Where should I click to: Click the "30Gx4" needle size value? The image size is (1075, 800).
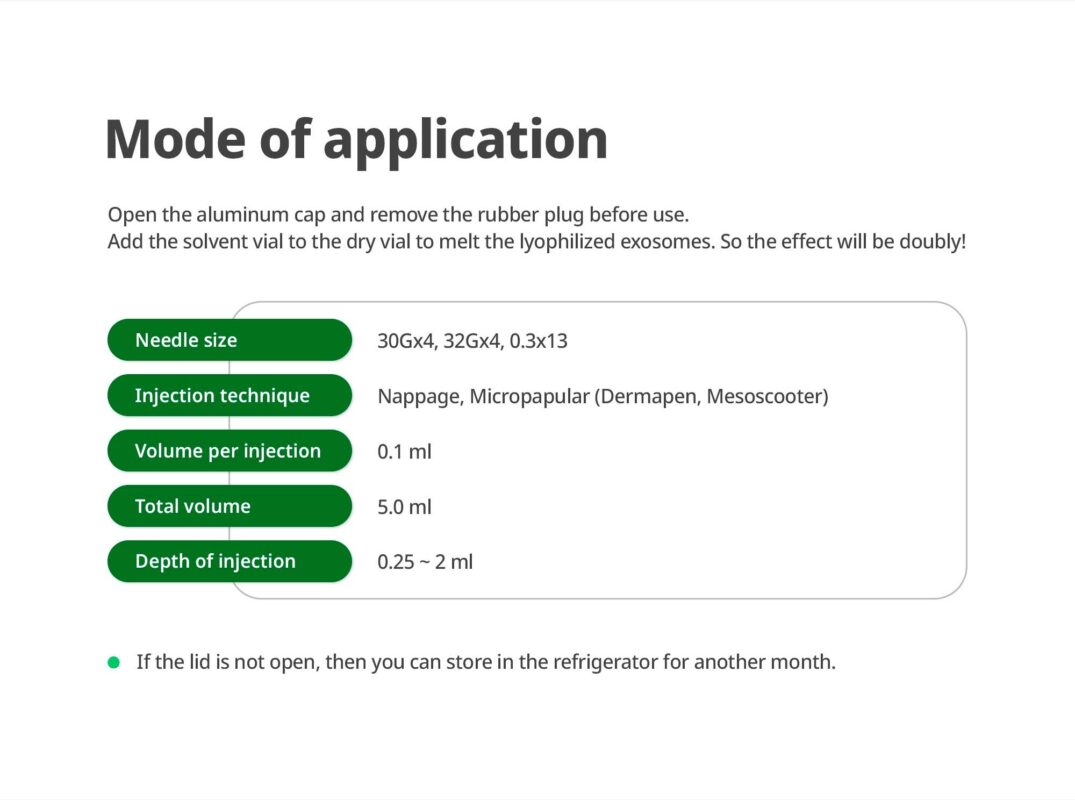[x=407, y=341]
